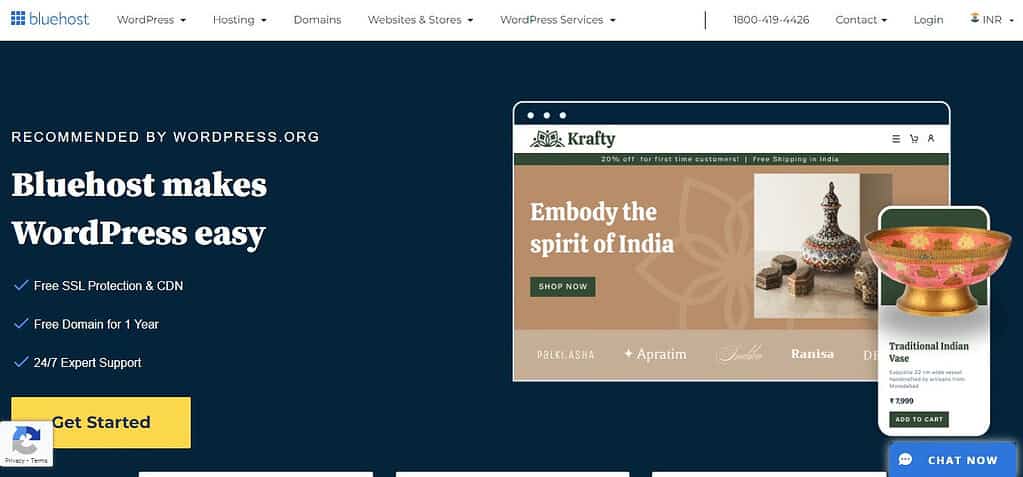The width and height of the screenshot is (1023, 477).
Task: Open the INR currency selector
Action: tap(992, 20)
